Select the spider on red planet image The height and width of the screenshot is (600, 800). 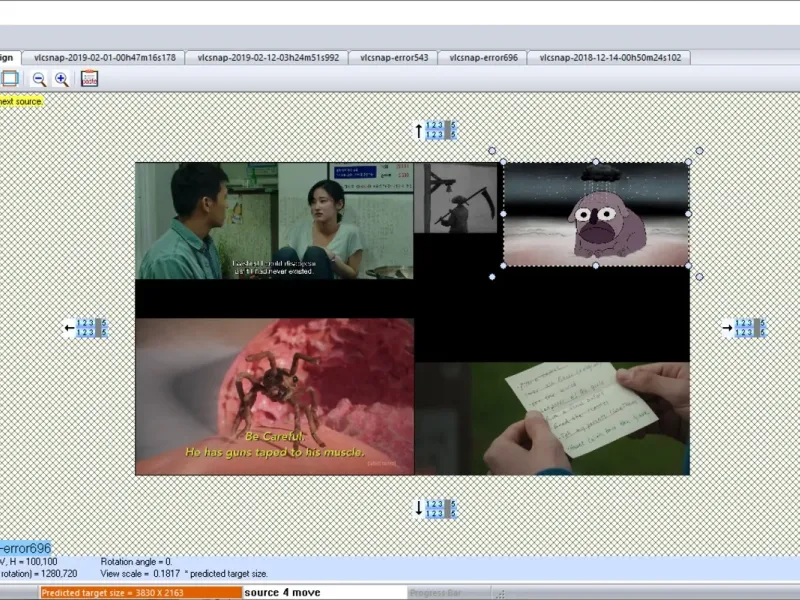click(x=274, y=396)
